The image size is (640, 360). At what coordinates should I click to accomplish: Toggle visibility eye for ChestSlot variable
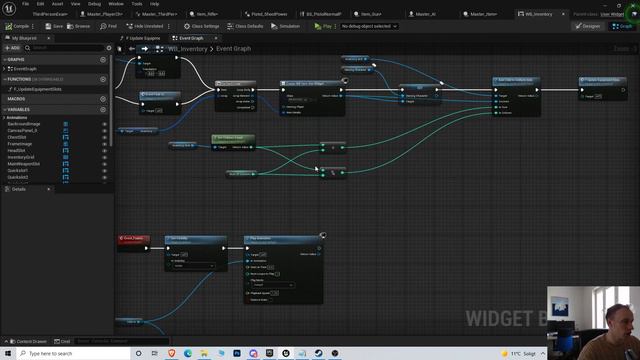click(104, 138)
